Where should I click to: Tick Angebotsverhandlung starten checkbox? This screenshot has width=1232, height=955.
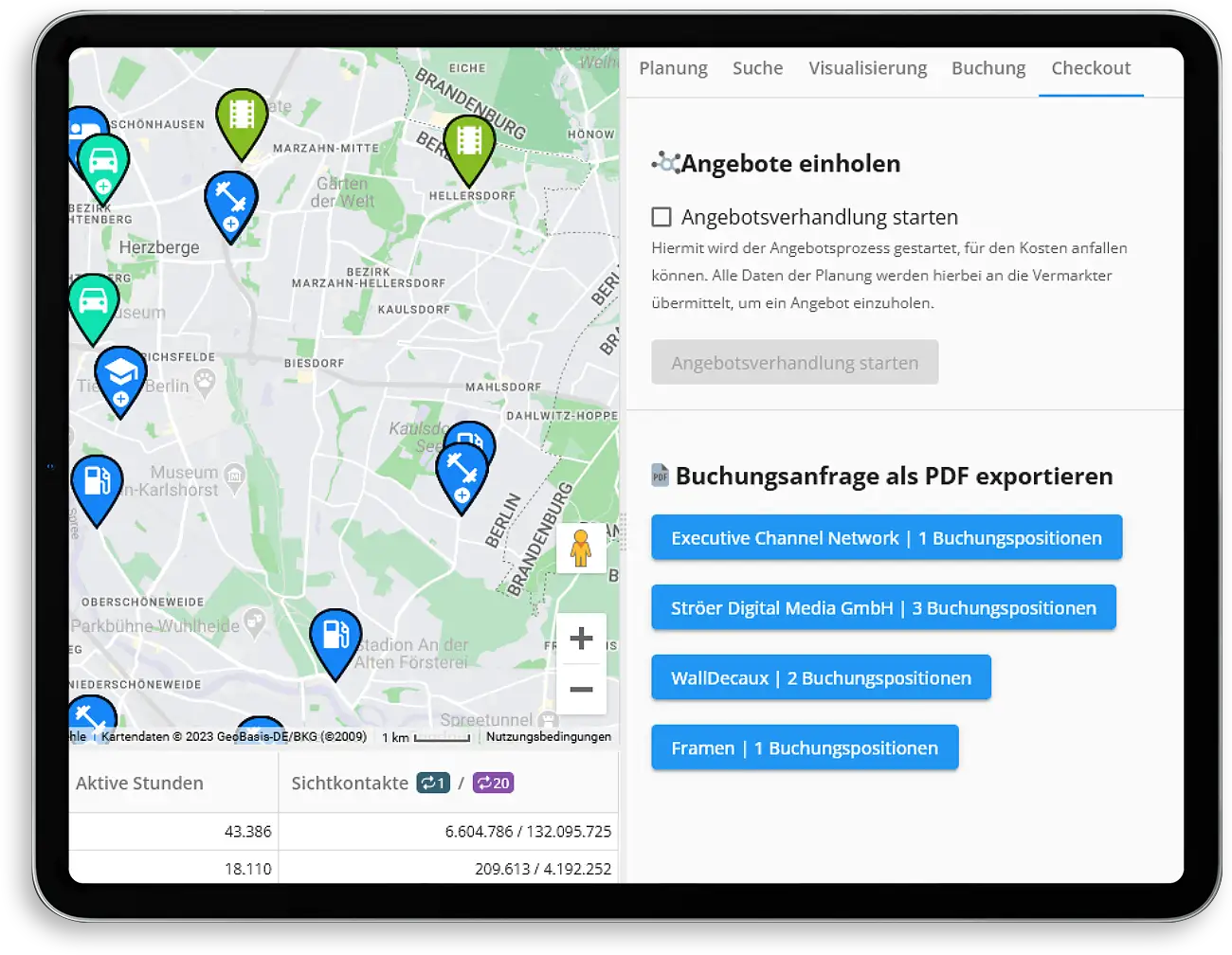661,217
